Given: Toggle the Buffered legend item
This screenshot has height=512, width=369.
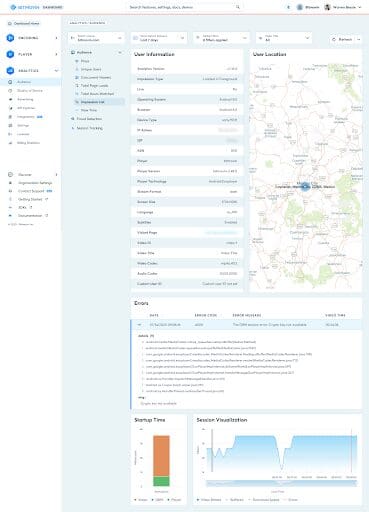Looking at the screenshot, I should (235, 500).
